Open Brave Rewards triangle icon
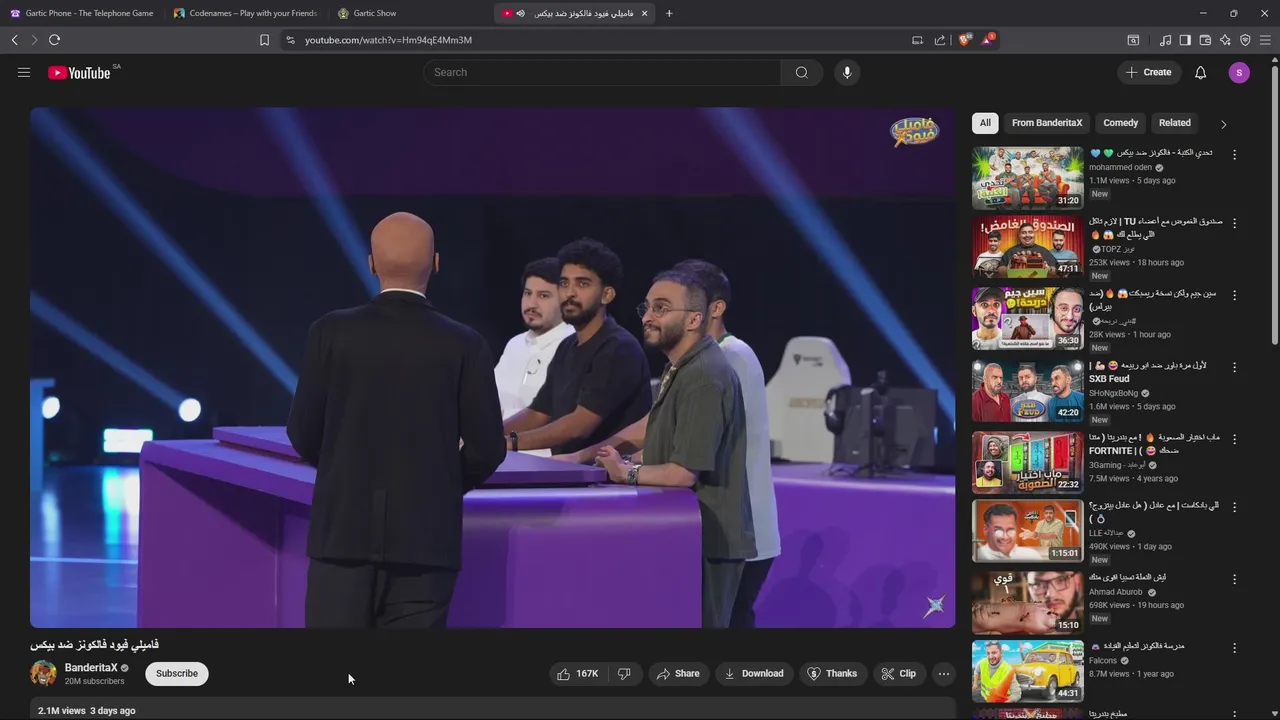Image resolution: width=1280 pixels, height=720 pixels. (x=987, y=40)
